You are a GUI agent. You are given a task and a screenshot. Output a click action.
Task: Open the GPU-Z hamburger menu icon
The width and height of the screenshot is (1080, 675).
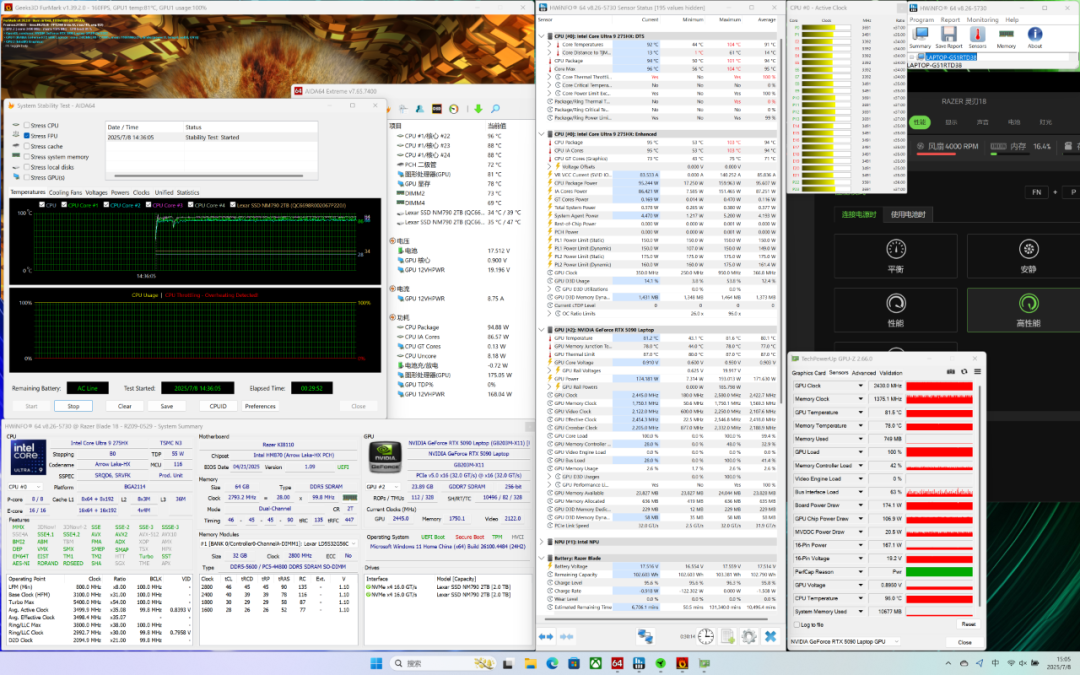pyautogui.click(x=977, y=372)
